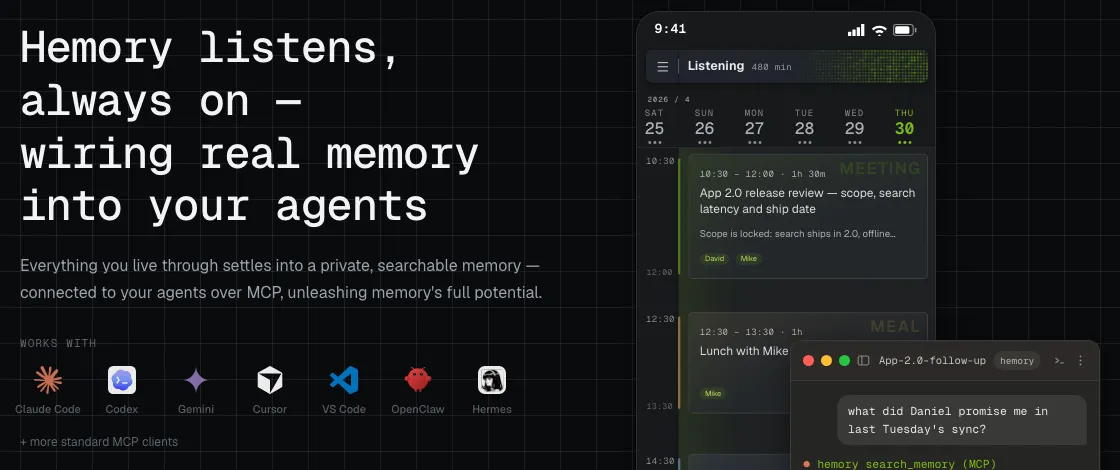The image size is (1120, 470).
Task: Click the Mike tag on the meeting card
Action: point(749,259)
